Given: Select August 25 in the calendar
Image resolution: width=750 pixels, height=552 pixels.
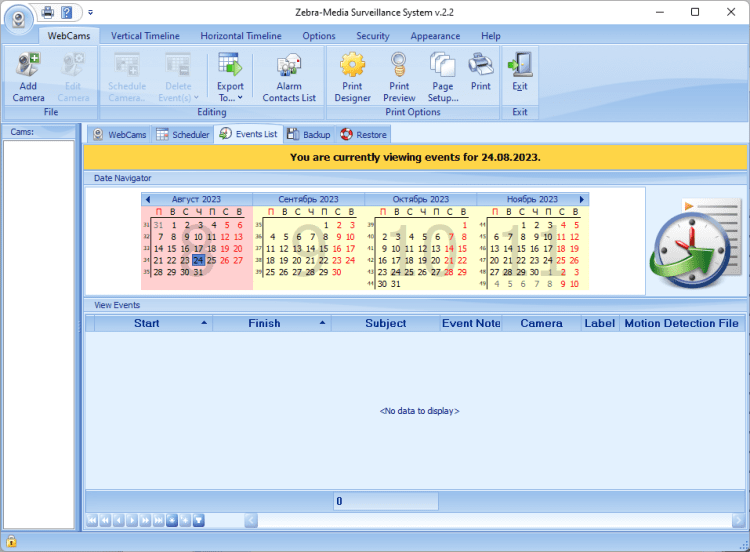Looking at the screenshot, I should pos(211,260).
